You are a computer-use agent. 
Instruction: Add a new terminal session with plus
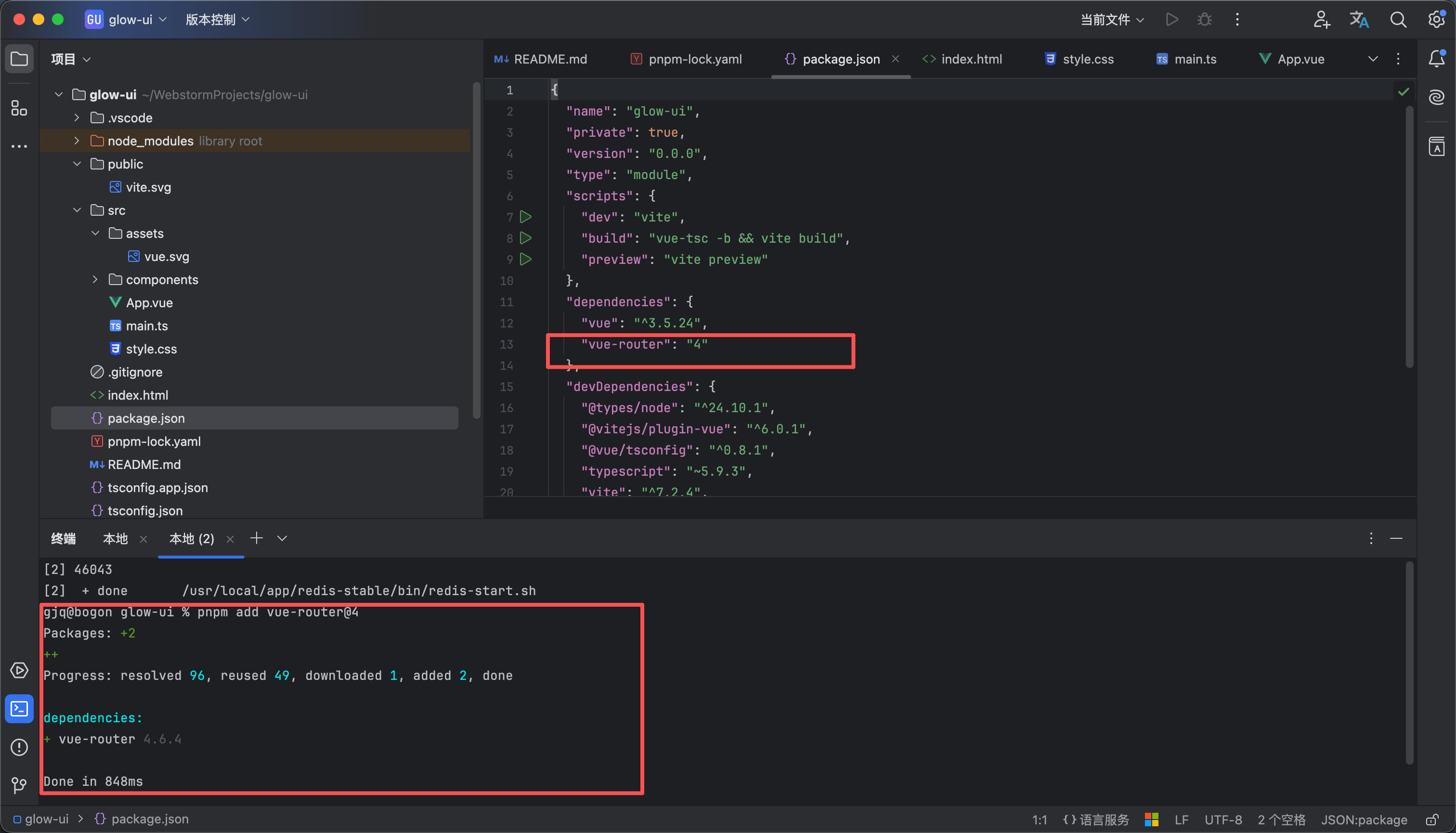point(256,538)
